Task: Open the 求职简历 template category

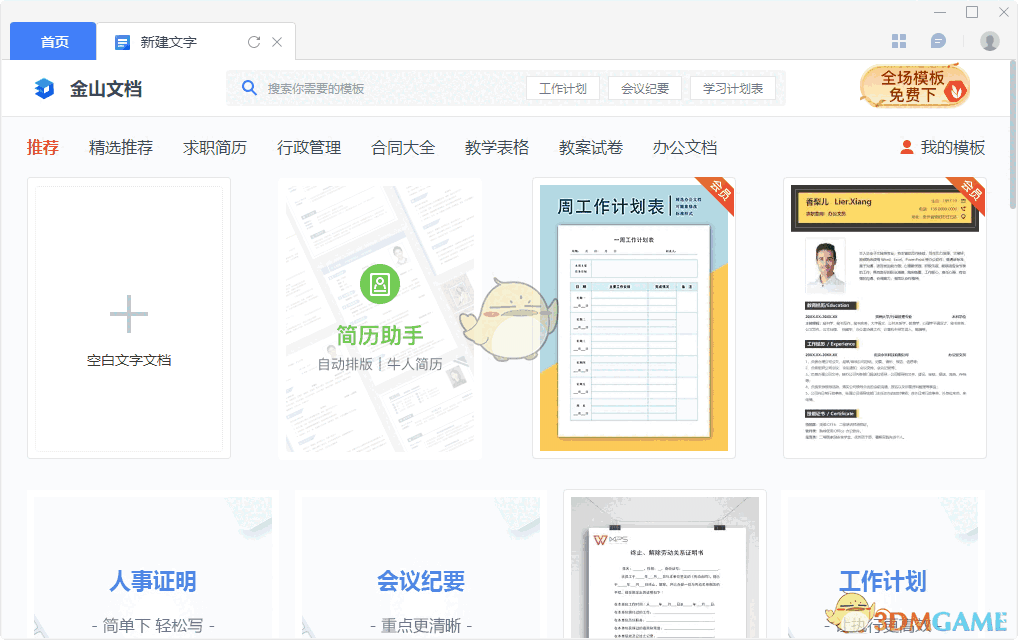Action: pos(213,147)
